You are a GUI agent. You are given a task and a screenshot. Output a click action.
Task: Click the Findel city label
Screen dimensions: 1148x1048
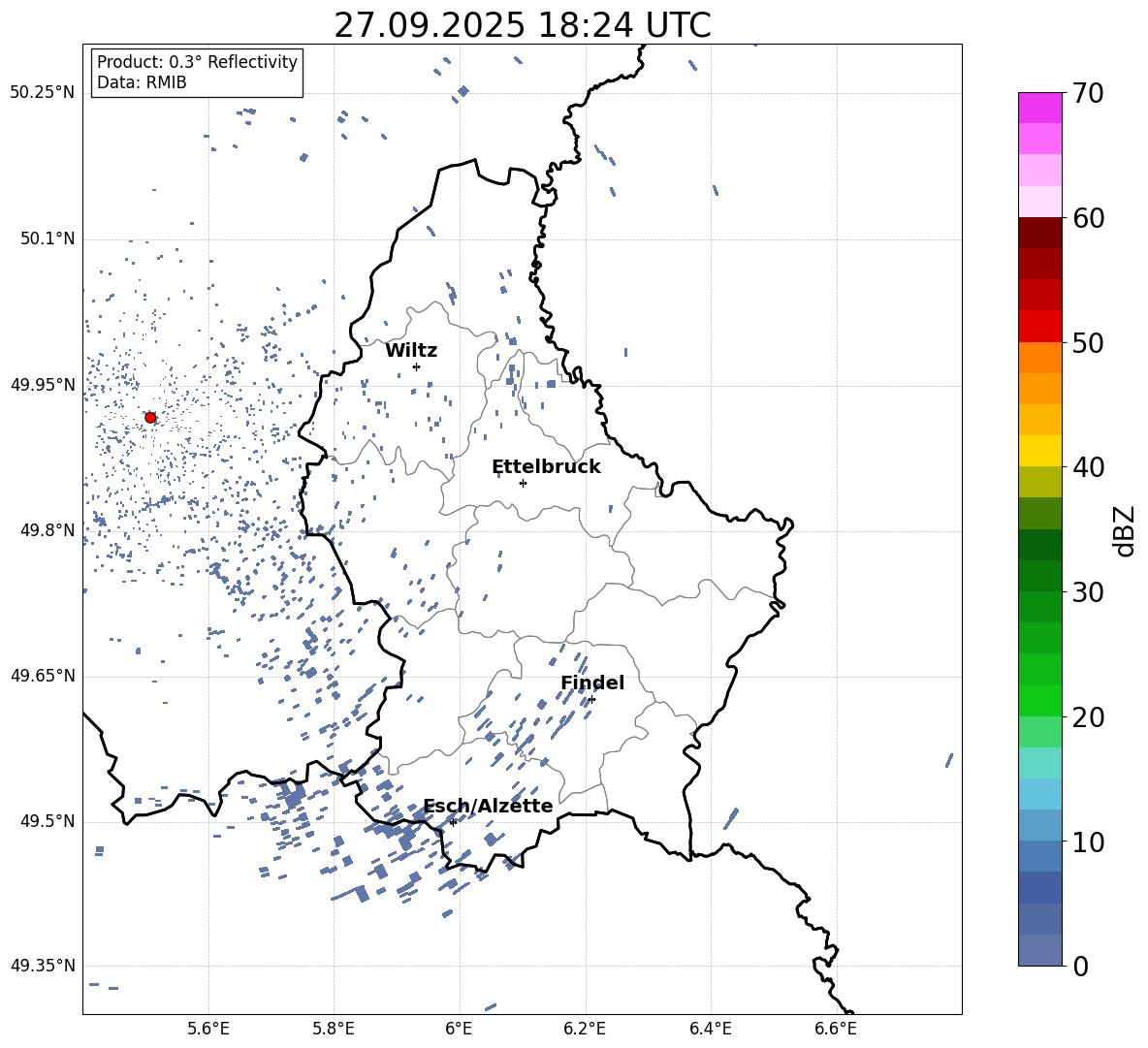[592, 683]
